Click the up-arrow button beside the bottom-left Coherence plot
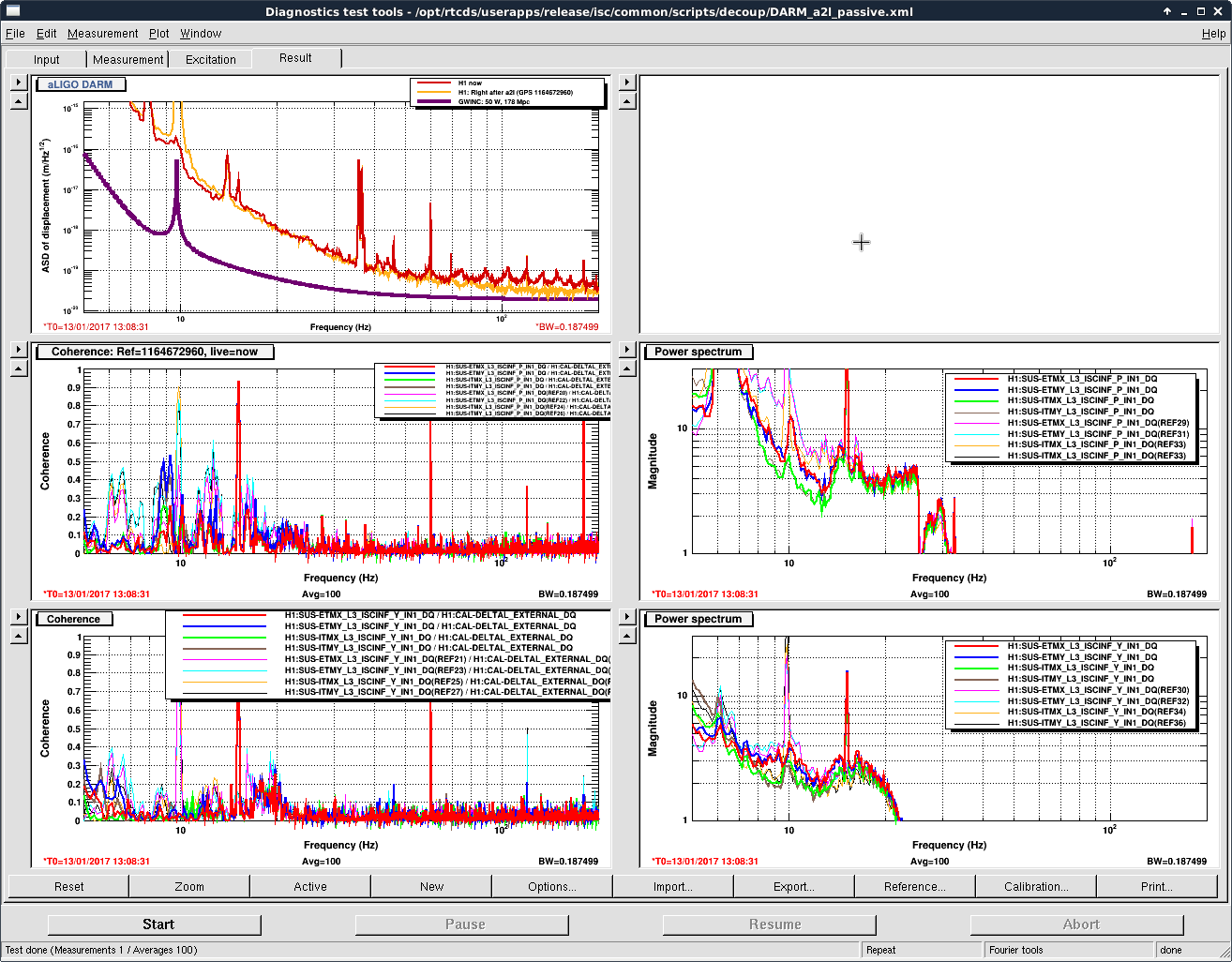This screenshot has height=962, width=1232. pos(19,636)
